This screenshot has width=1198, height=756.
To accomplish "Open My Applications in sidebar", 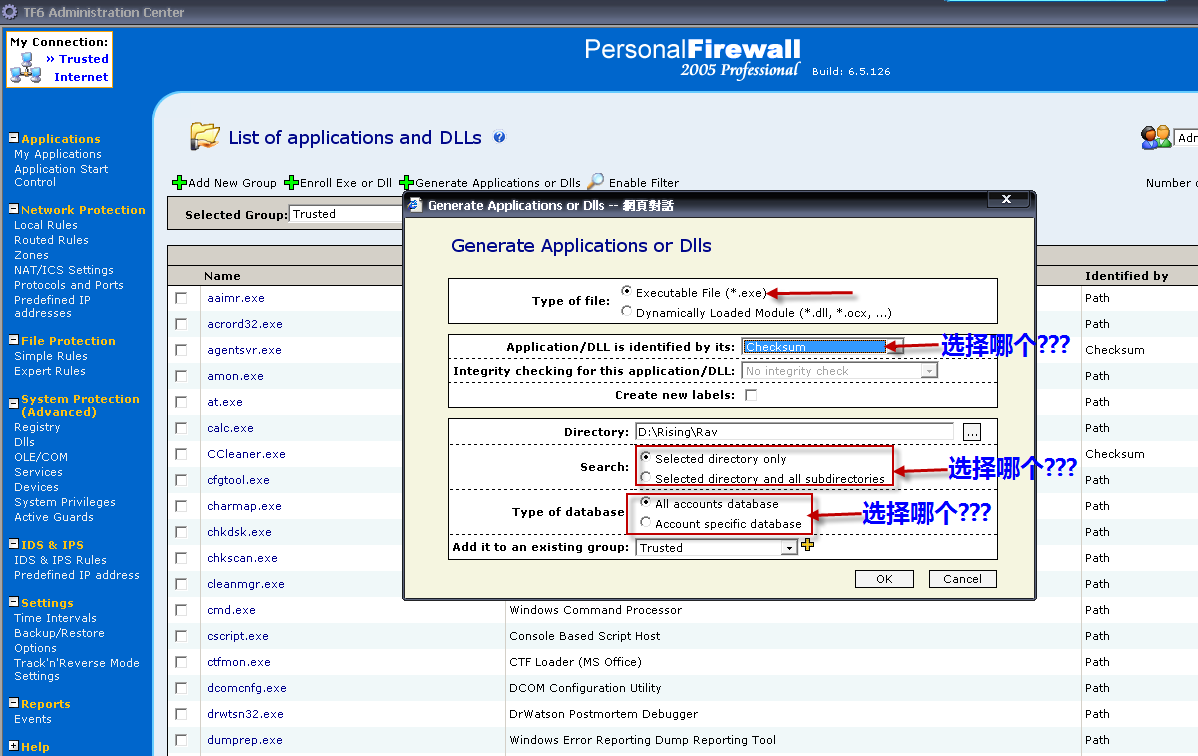I will pos(57,154).
